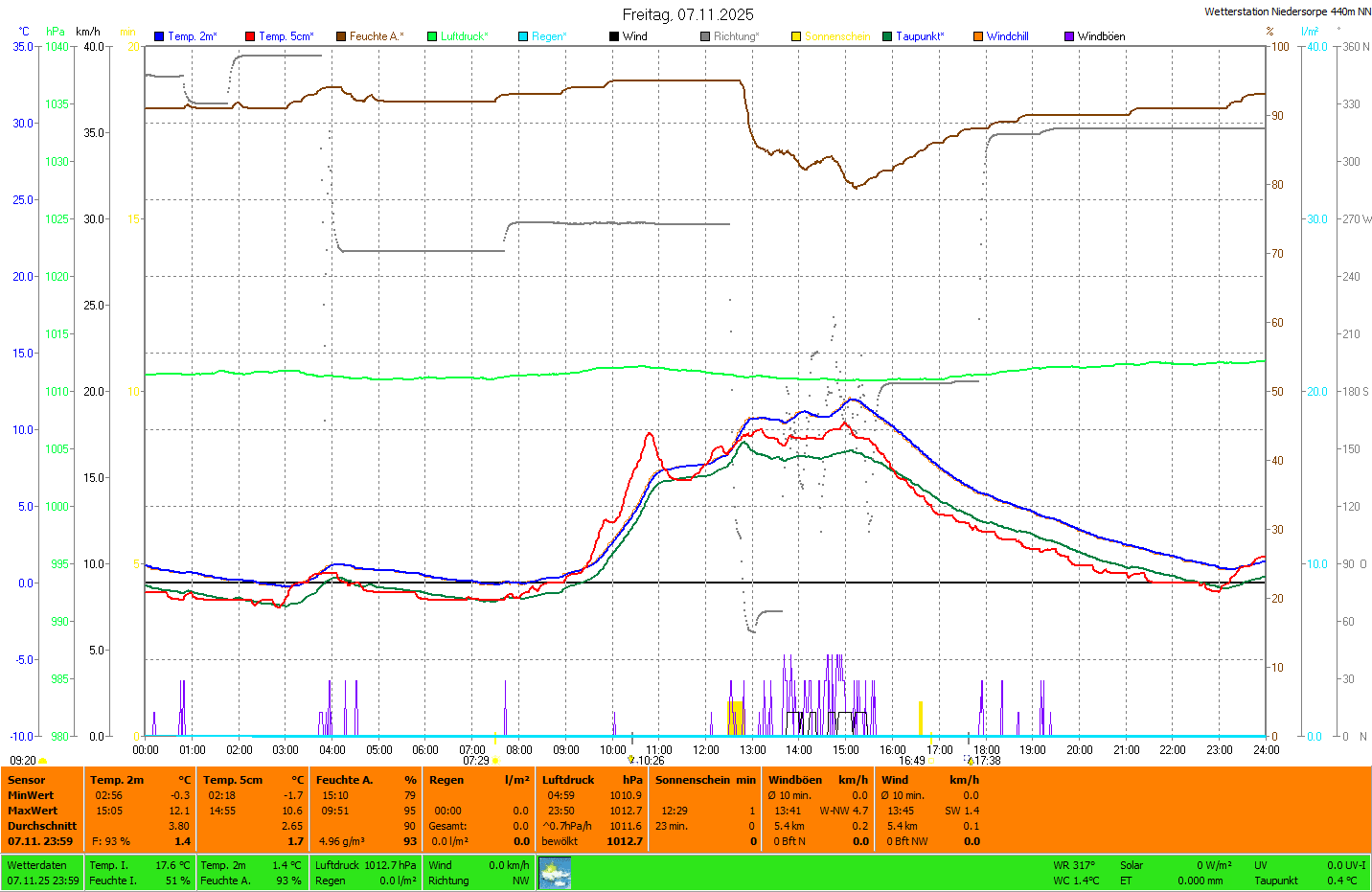
Task: Click the Durchschnitt row label in table
Action: [42, 826]
